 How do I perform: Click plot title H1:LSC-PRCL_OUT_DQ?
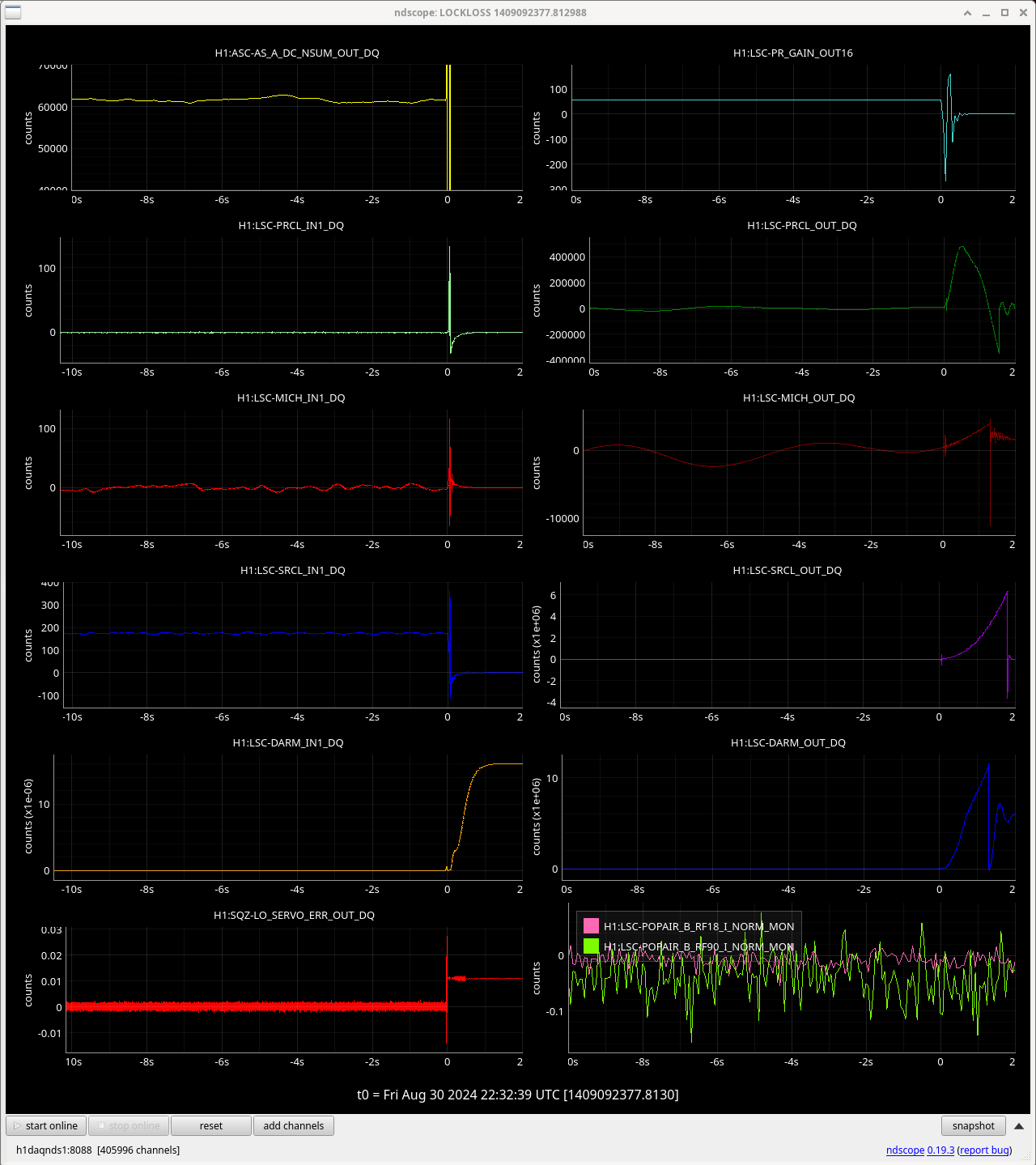(802, 225)
